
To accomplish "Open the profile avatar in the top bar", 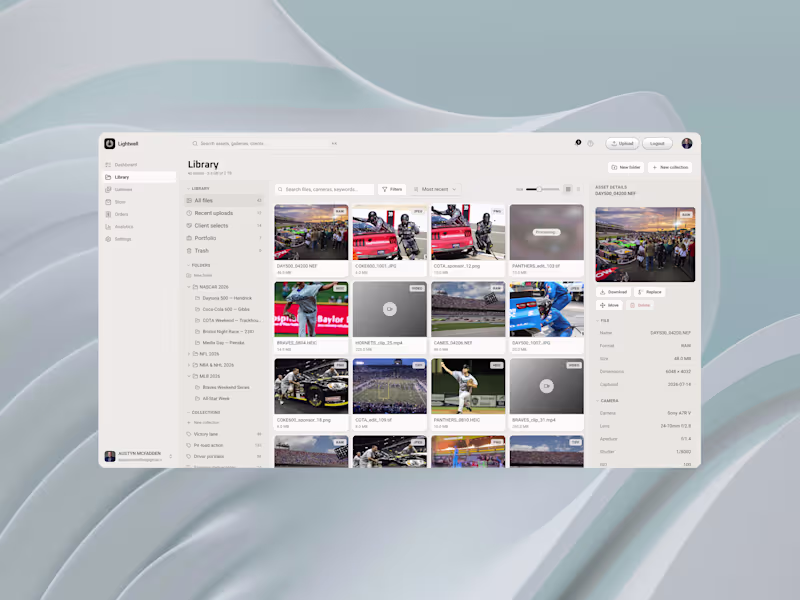I will [x=687, y=143].
